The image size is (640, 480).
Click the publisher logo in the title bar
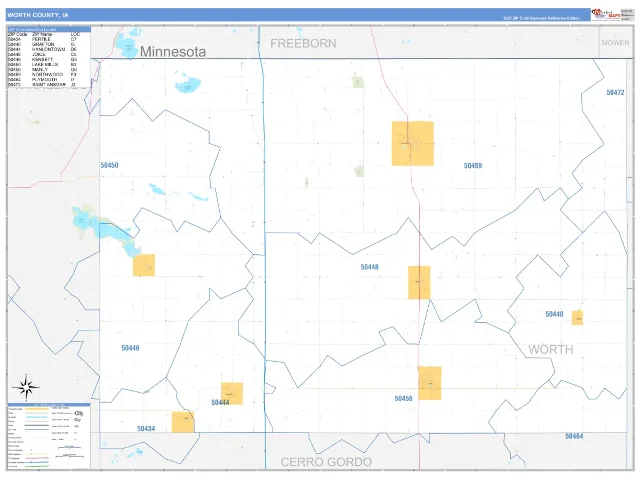[x=606, y=15]
